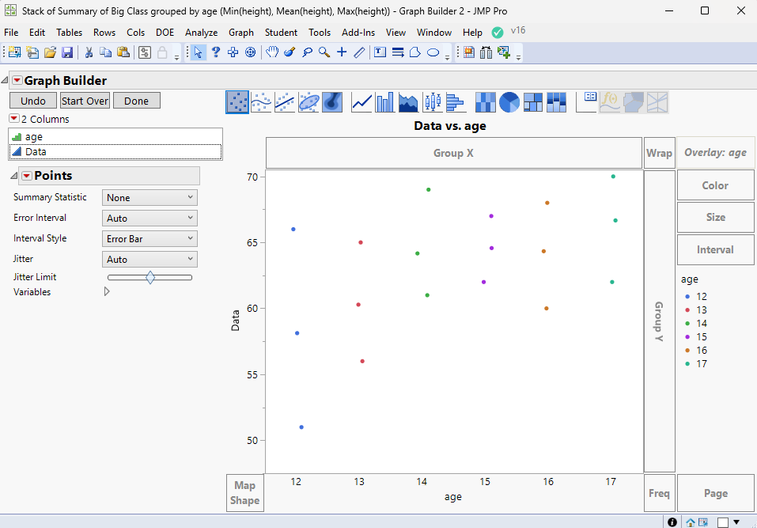The image size is (757, 528).
Task: Click the orange legend marker for age 16
Action: 687,350
